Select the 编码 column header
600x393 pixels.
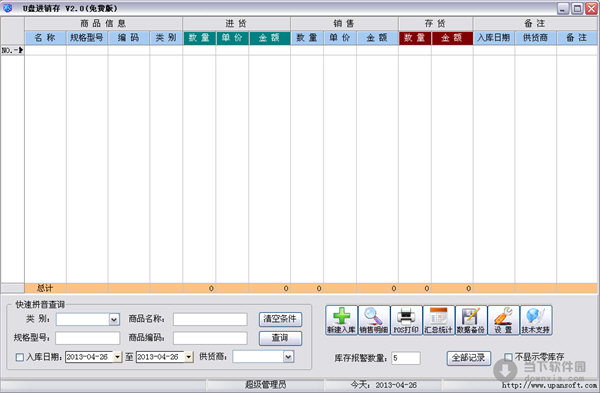pyautogui.click(x=129, y=38)
